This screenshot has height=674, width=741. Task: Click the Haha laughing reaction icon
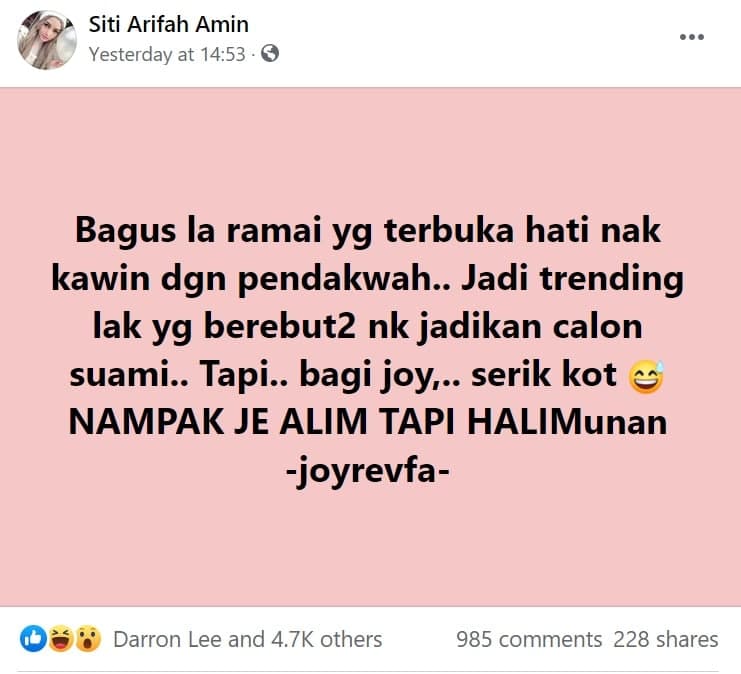pyautogui.click(x=60, y=639)
